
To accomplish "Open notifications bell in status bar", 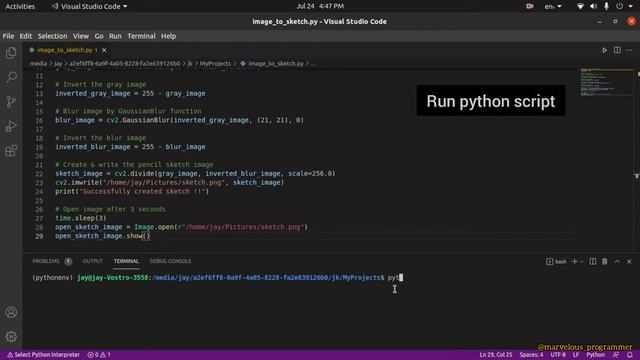I will 630,355.
